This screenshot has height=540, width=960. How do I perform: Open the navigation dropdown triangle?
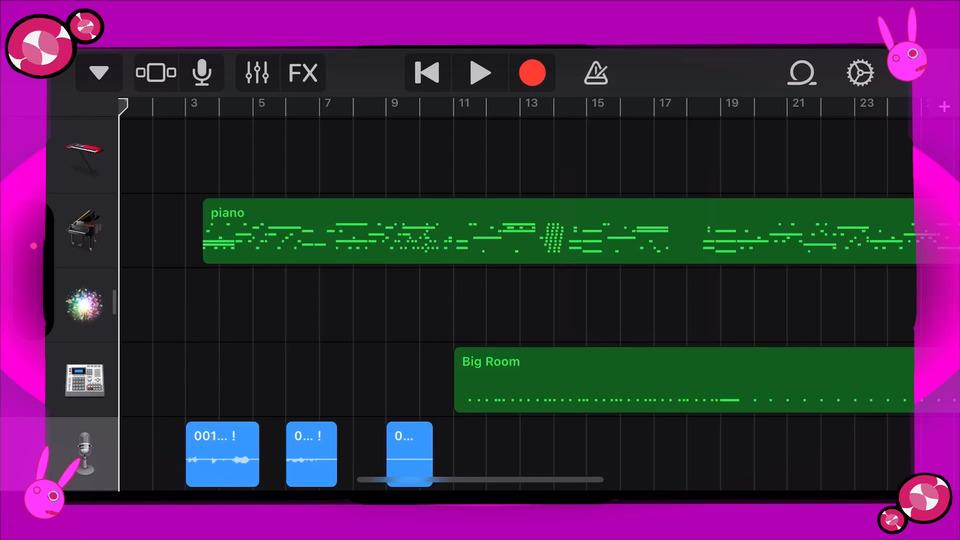coord(99,73)
